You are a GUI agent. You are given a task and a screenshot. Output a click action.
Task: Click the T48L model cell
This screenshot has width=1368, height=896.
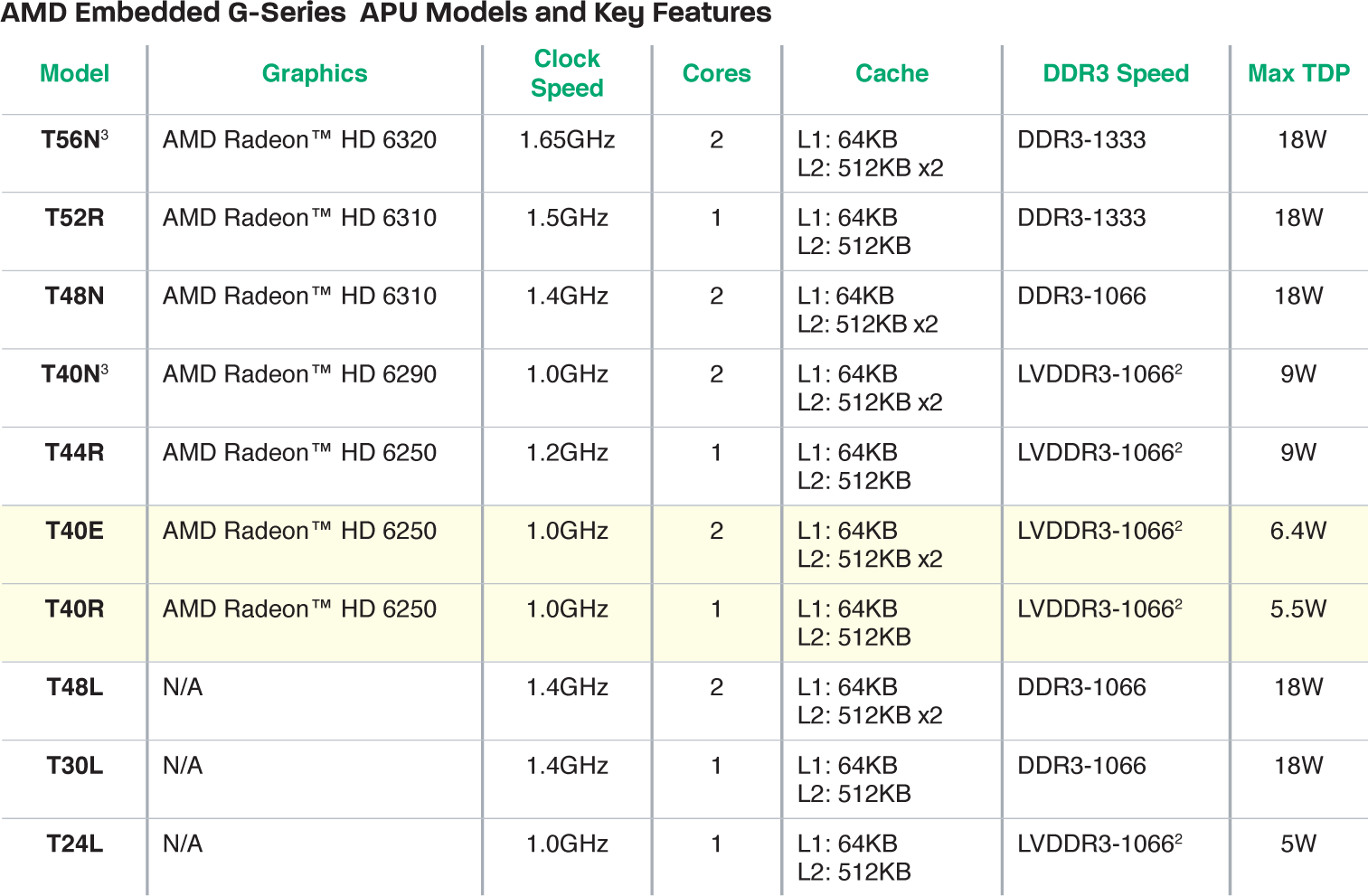point(74,687)
